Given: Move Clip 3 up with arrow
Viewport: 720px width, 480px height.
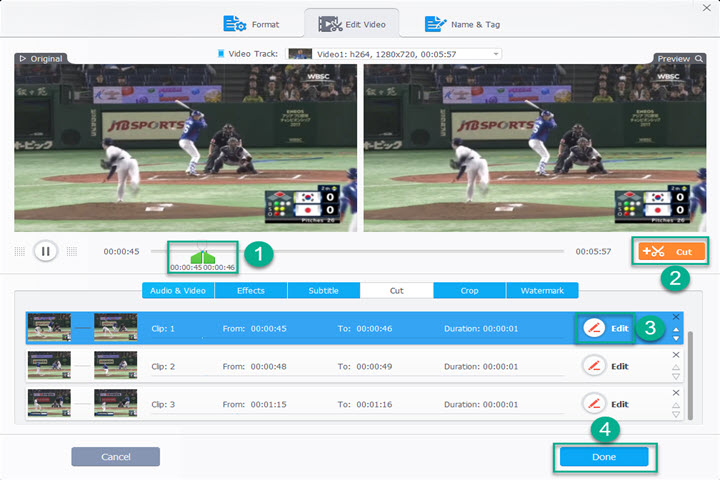Looking at the screenshot, I should point(676,406).
